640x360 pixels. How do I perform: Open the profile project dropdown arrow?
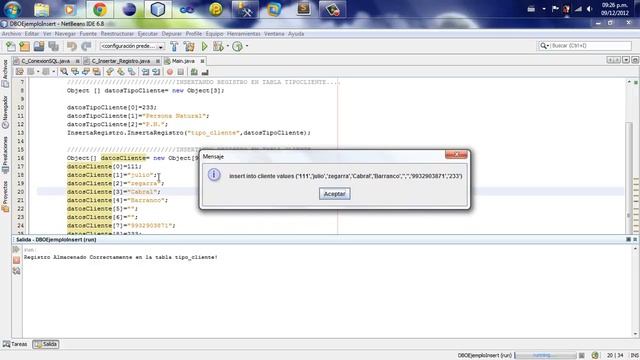coord(247,47)
